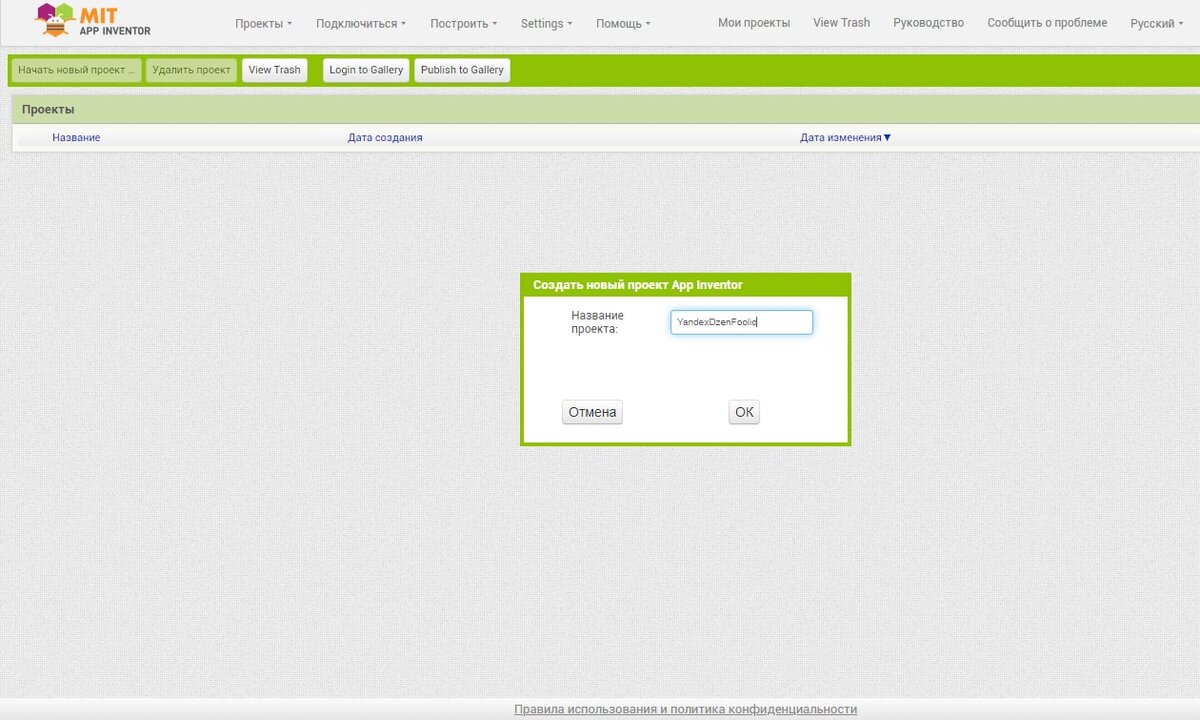This screenshot has width=1200, height=720.
Task: Confirm new project with OK button
Action: (744, 412)
